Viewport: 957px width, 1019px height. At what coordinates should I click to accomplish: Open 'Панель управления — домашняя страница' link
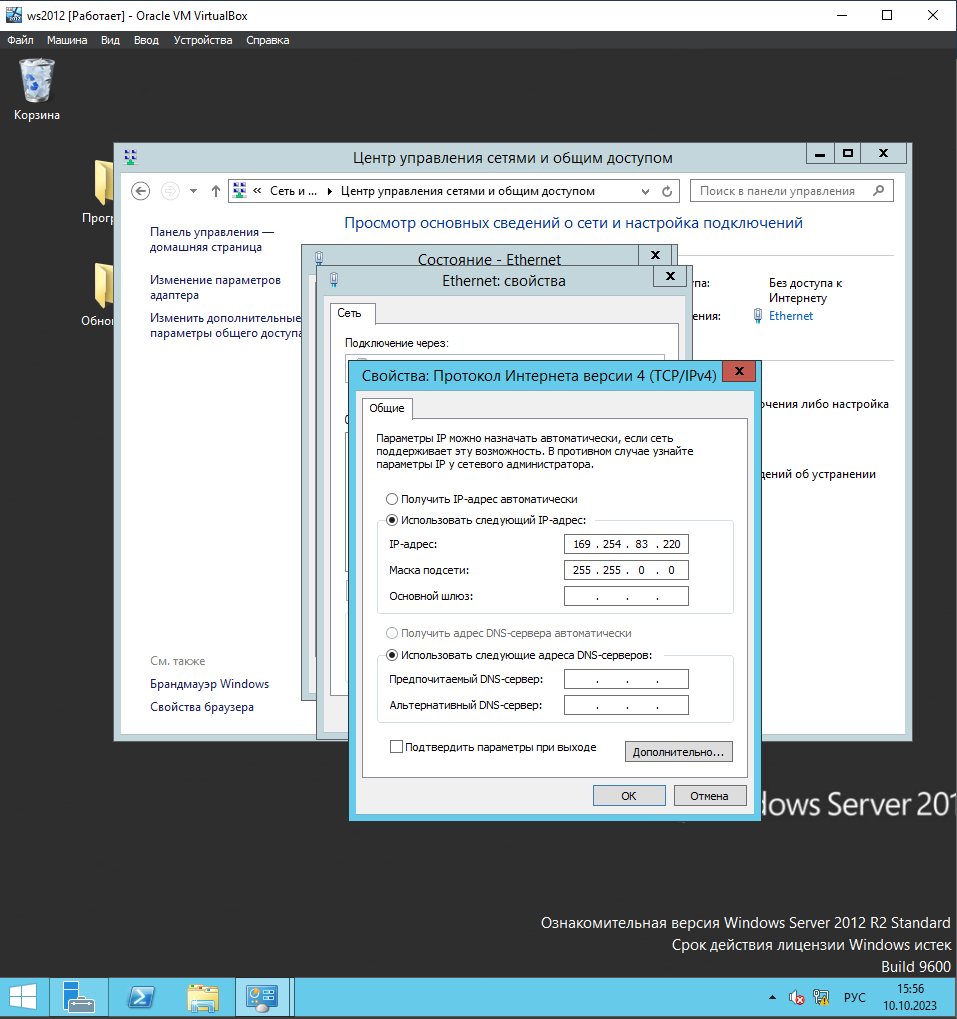tap(212, 239)
